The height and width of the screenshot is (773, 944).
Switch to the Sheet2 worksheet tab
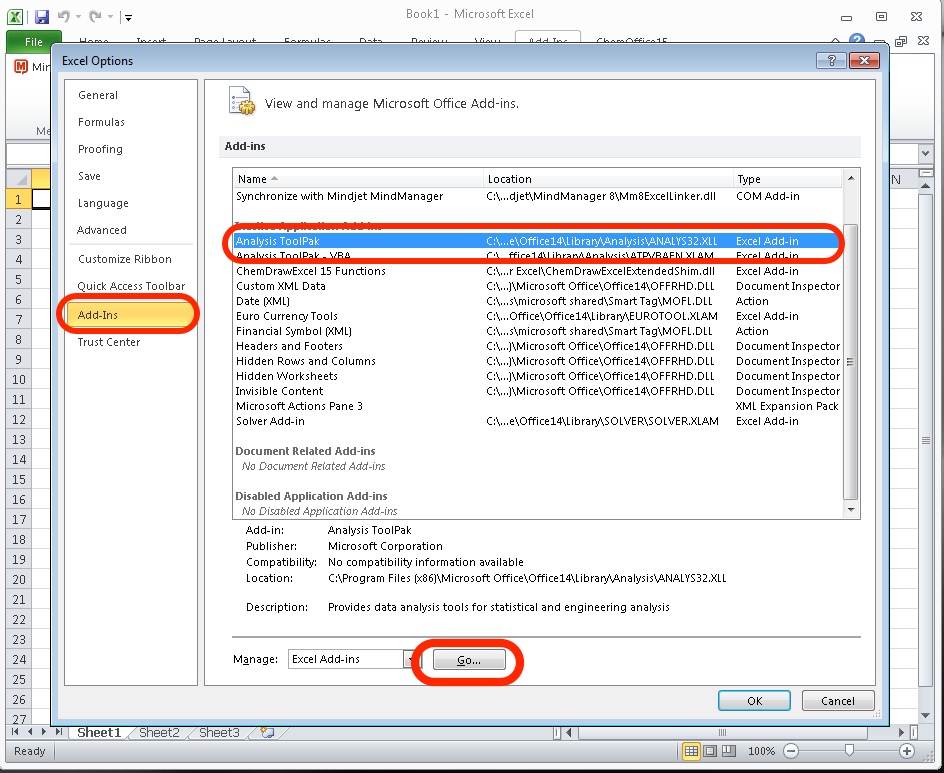point(159,733)
